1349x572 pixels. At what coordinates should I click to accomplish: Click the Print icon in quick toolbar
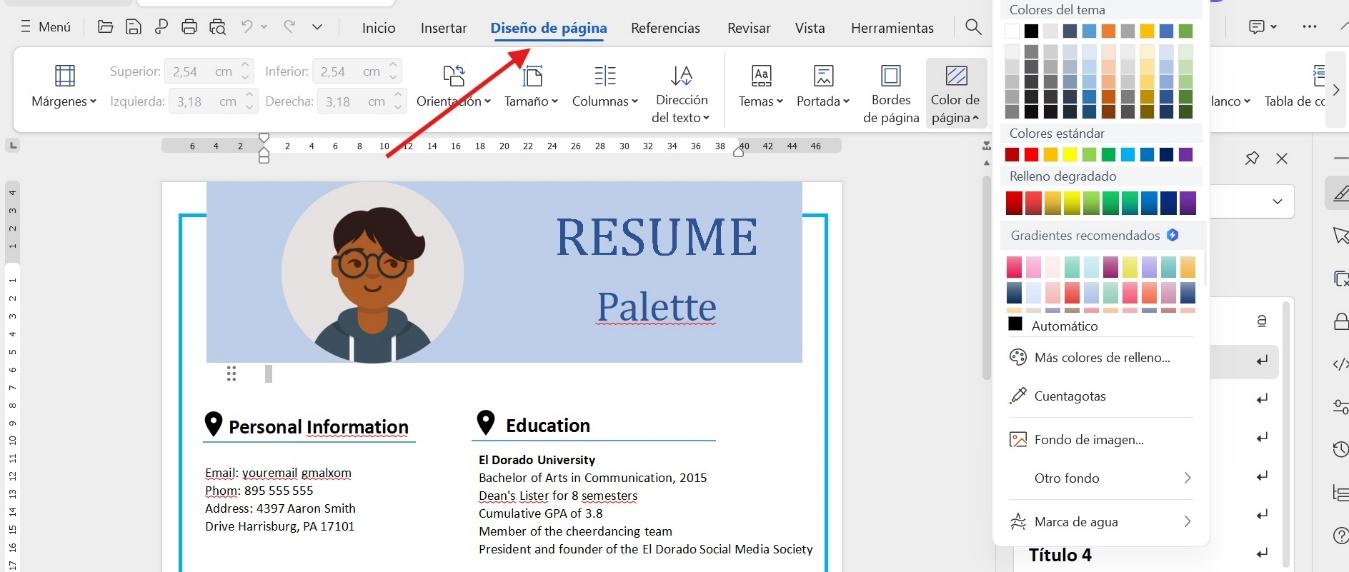tap(189, 27)
